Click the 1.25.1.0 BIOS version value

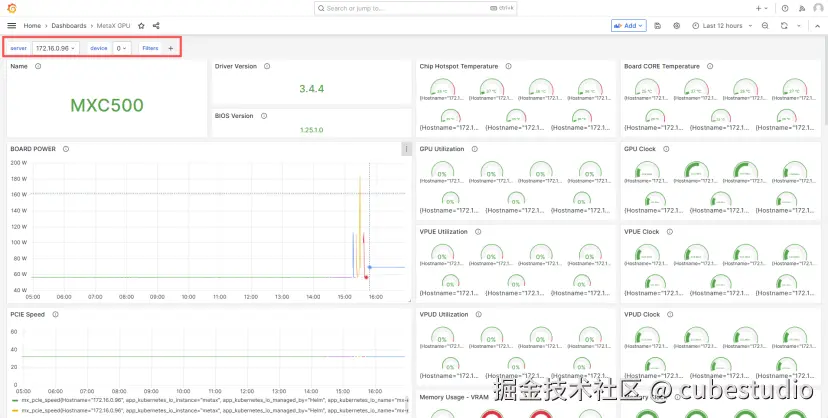point(312,129)
